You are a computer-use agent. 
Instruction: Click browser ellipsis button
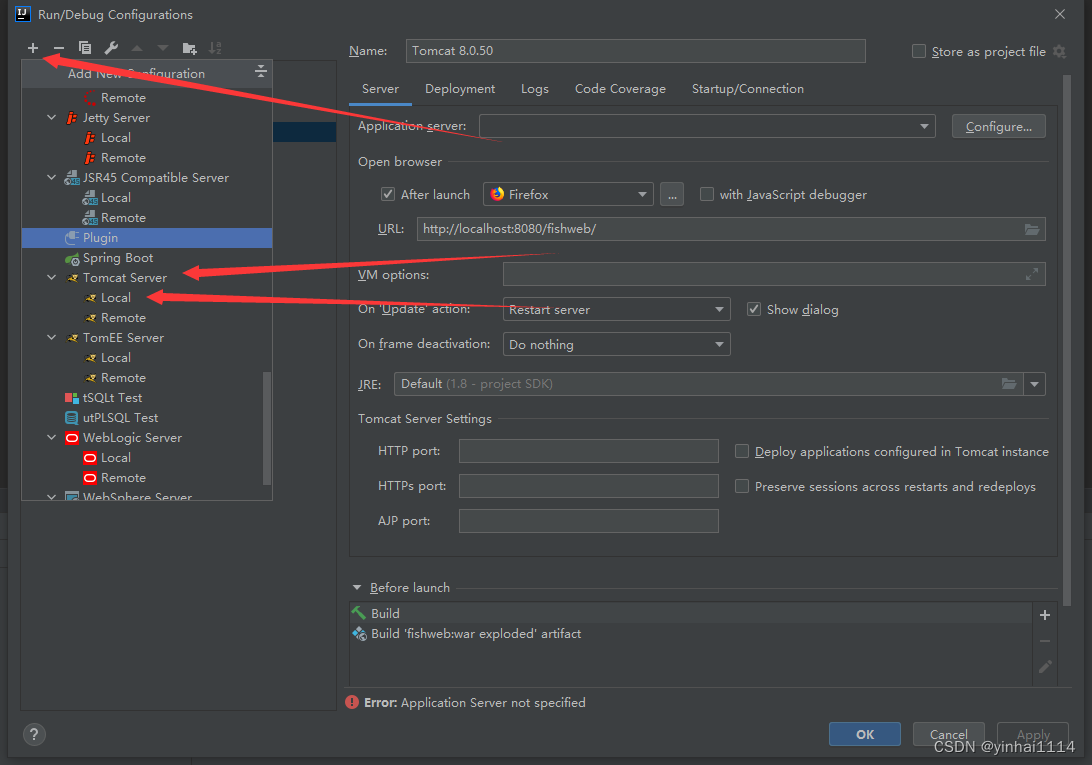point(672,194)
